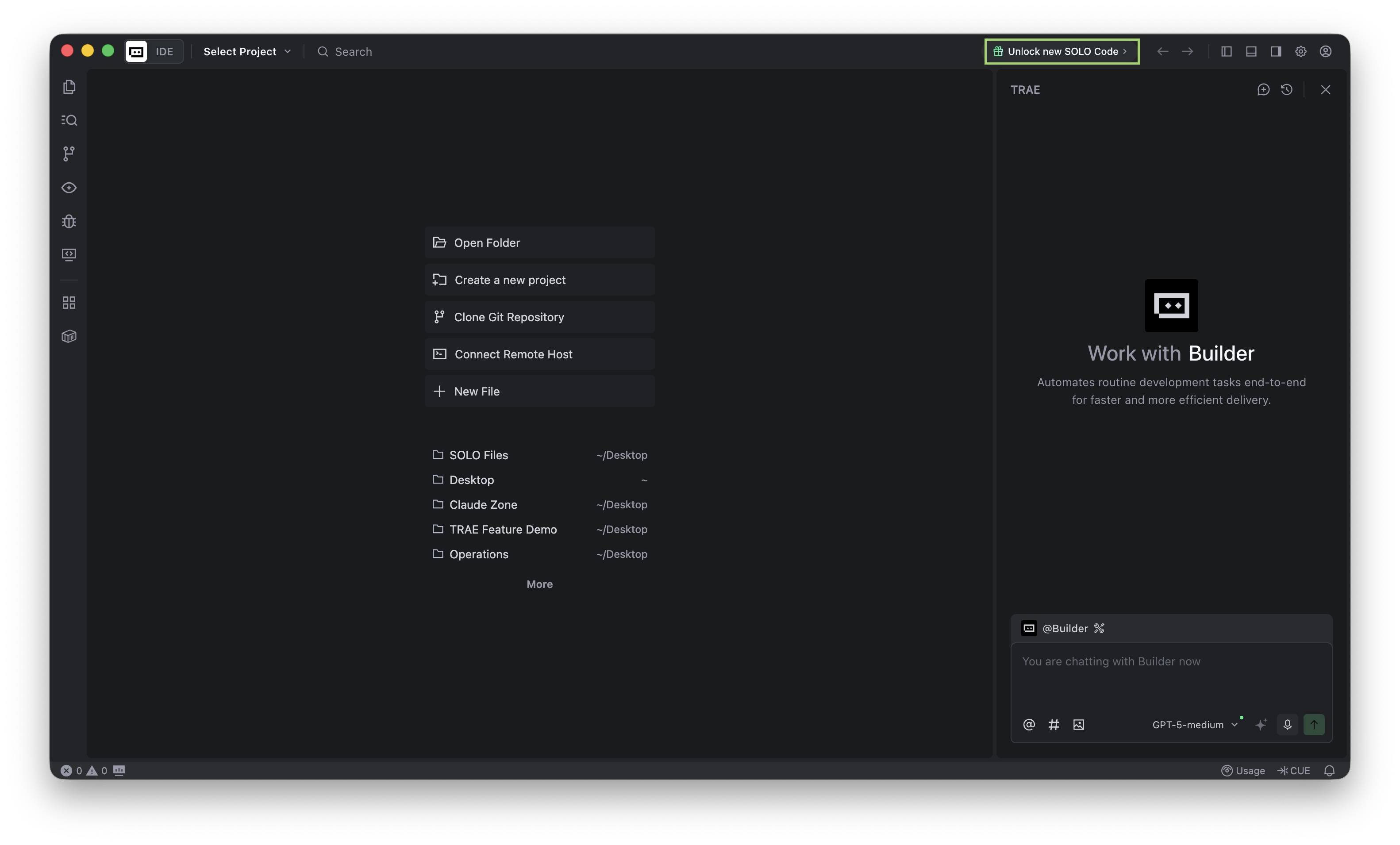Click the # context icon in chat input
The height and width of the screenshot is (845, 1400).
(1054, 725)
